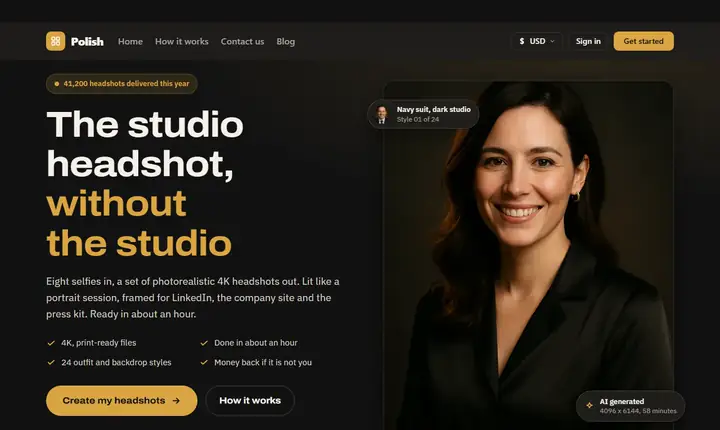This screenshot has height=430, width=720.
Task: Click the sparkle icon in AI generated chip
Action: pyautogui.click(x=589, y=405)
